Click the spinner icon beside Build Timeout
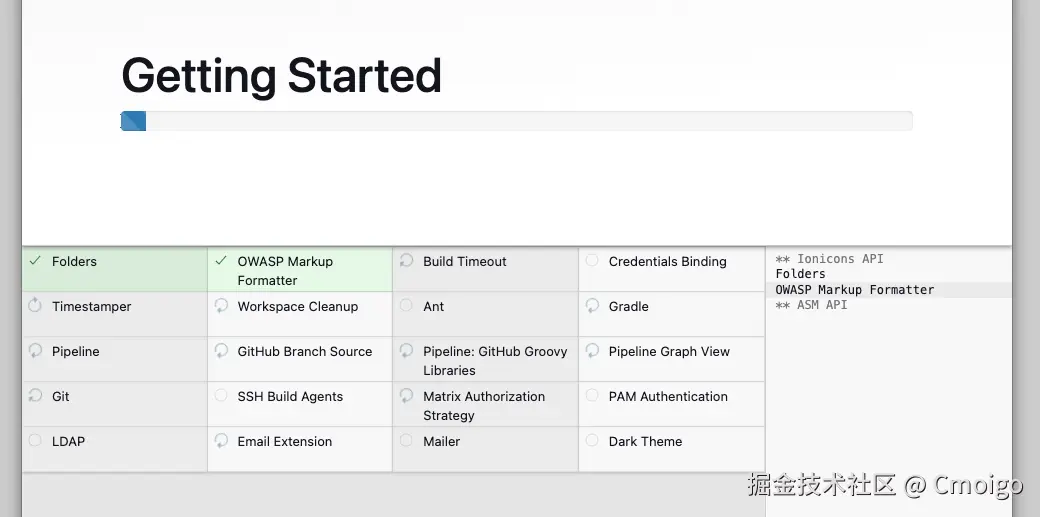The image size is (1040, 517). click(406, 261)
